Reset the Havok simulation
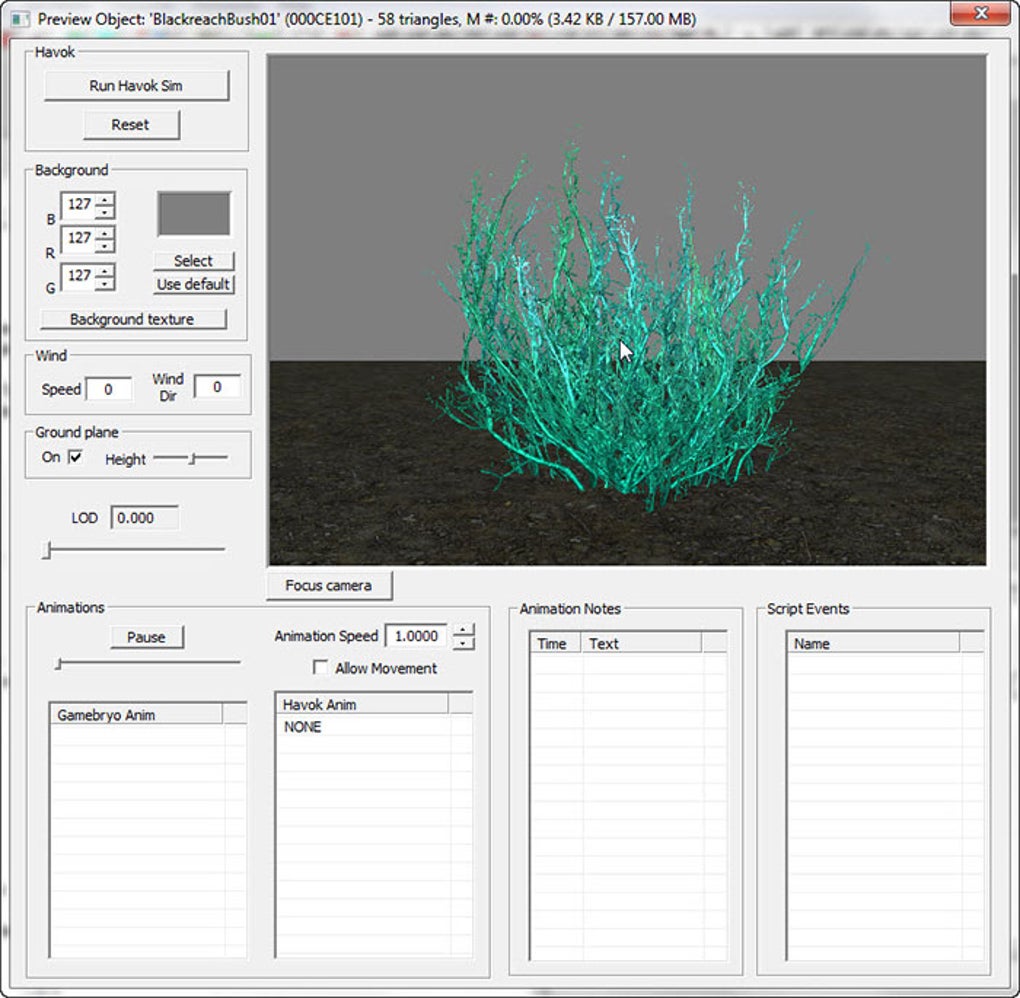 [131, 124]
